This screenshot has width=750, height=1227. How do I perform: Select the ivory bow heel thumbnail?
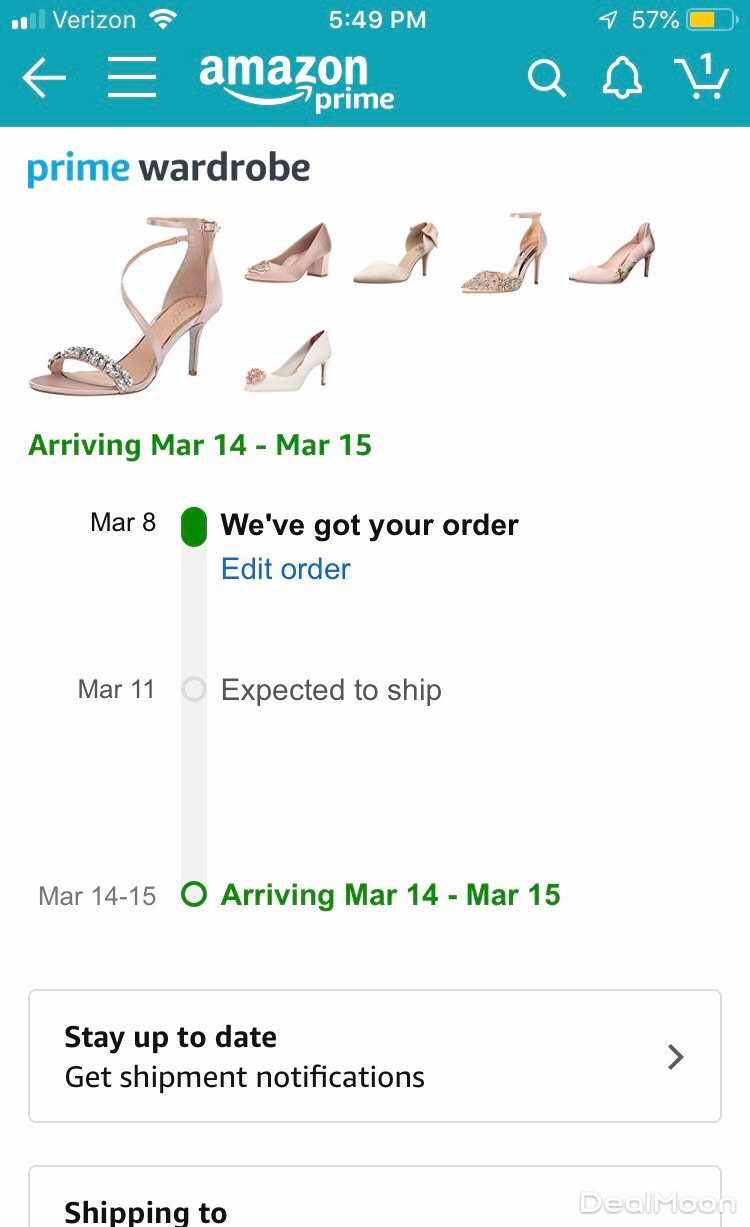[x=397, y=254]
